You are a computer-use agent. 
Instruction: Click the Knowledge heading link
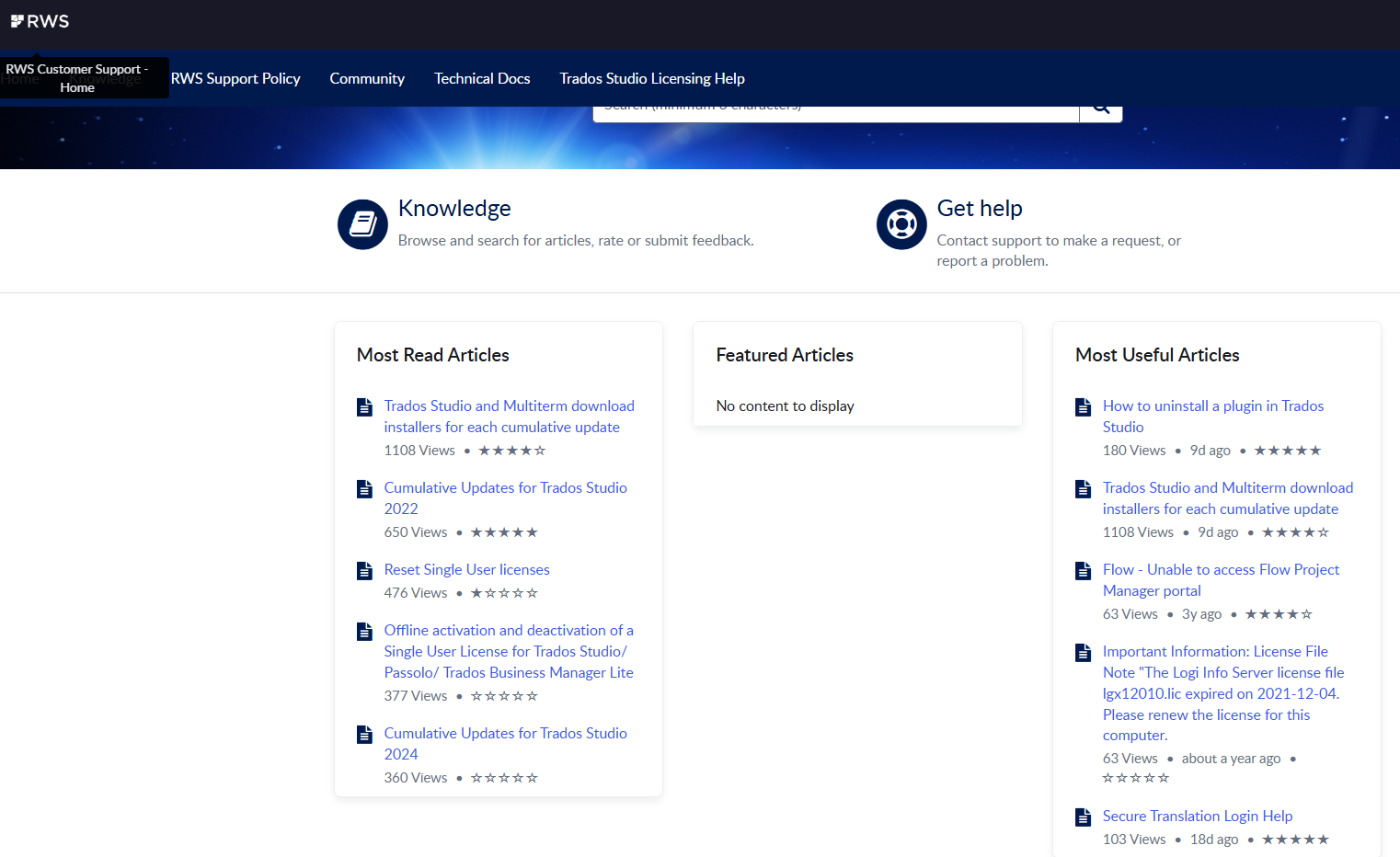click(454, 209)
